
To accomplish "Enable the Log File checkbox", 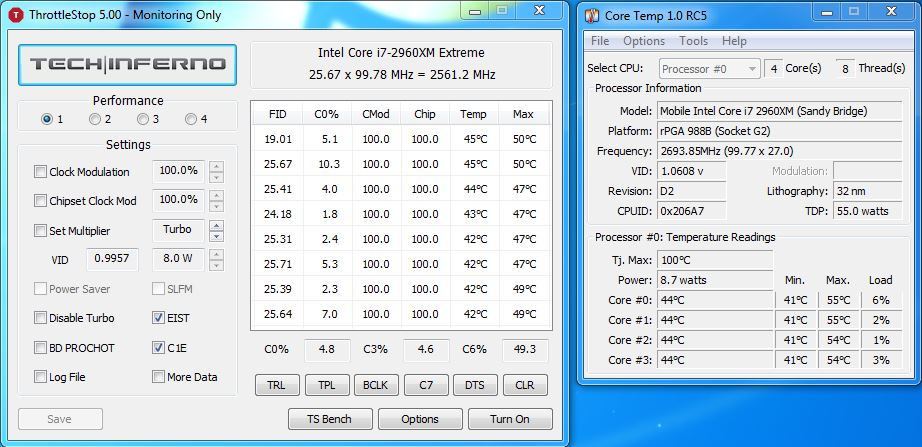I will (40, 376).
